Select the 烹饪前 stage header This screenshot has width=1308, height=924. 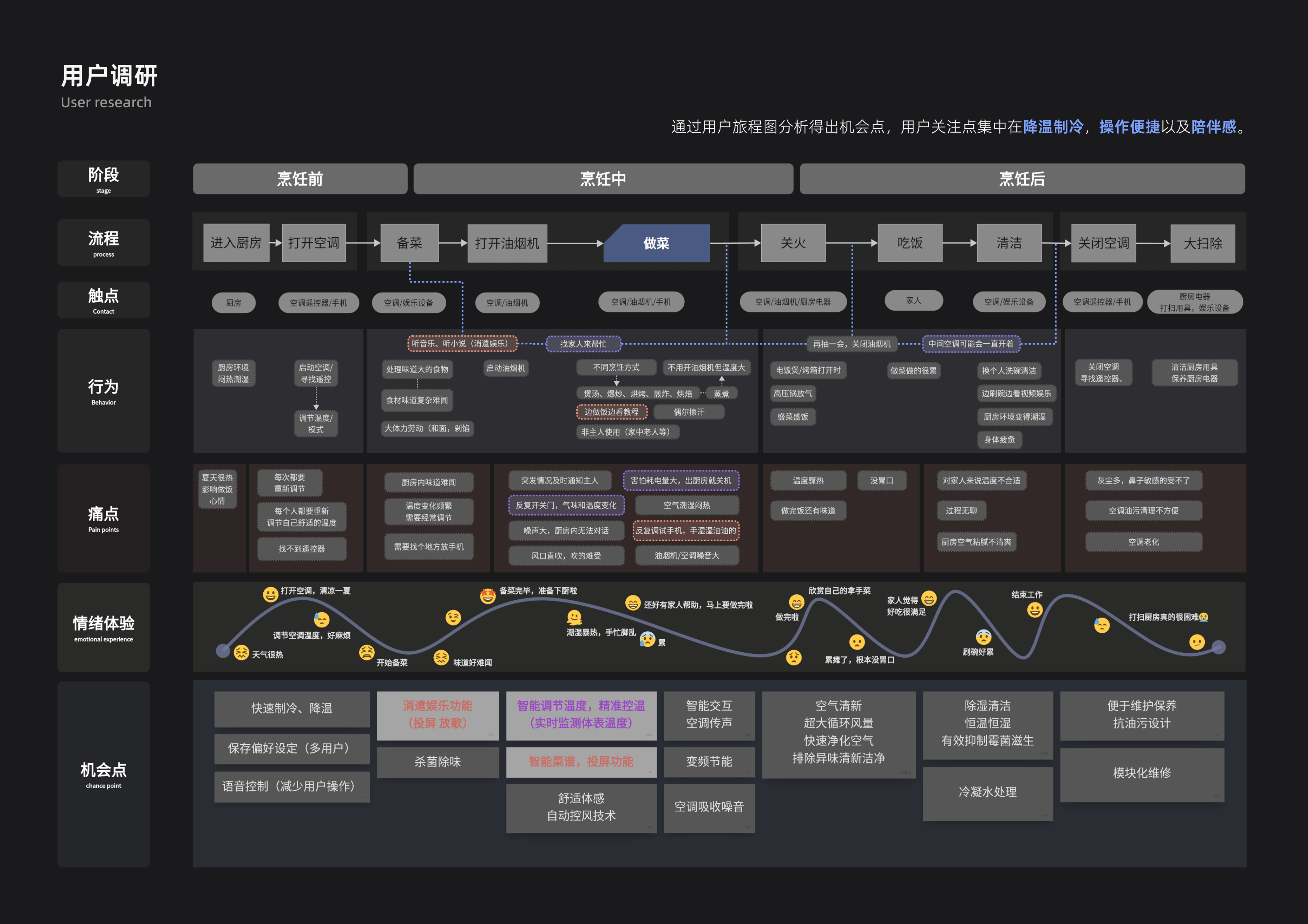click(x=300, y=179)
